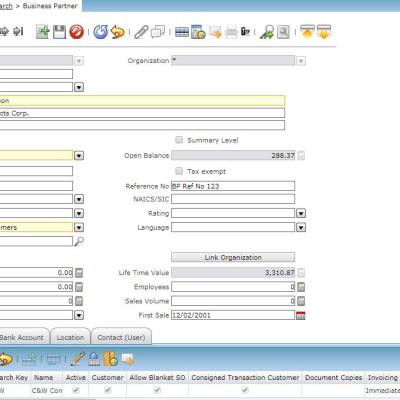
Task: Expand the Language dropdown
Action: tap(301, 228)
